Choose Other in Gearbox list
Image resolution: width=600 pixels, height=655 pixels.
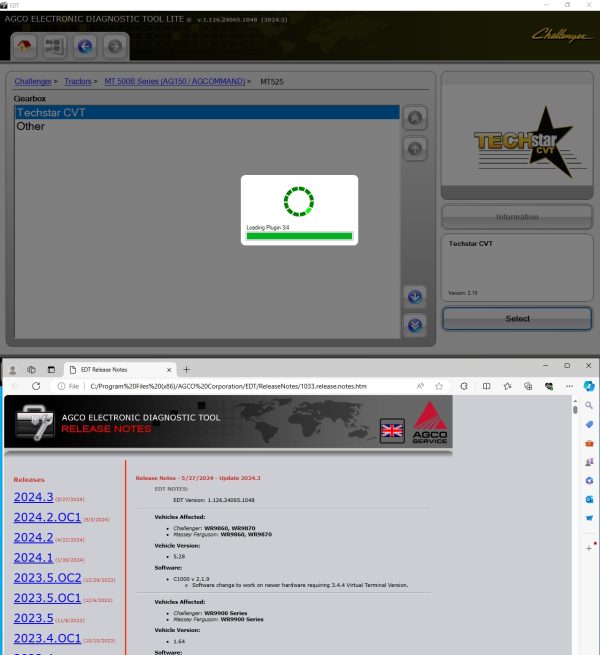[207, 126]
